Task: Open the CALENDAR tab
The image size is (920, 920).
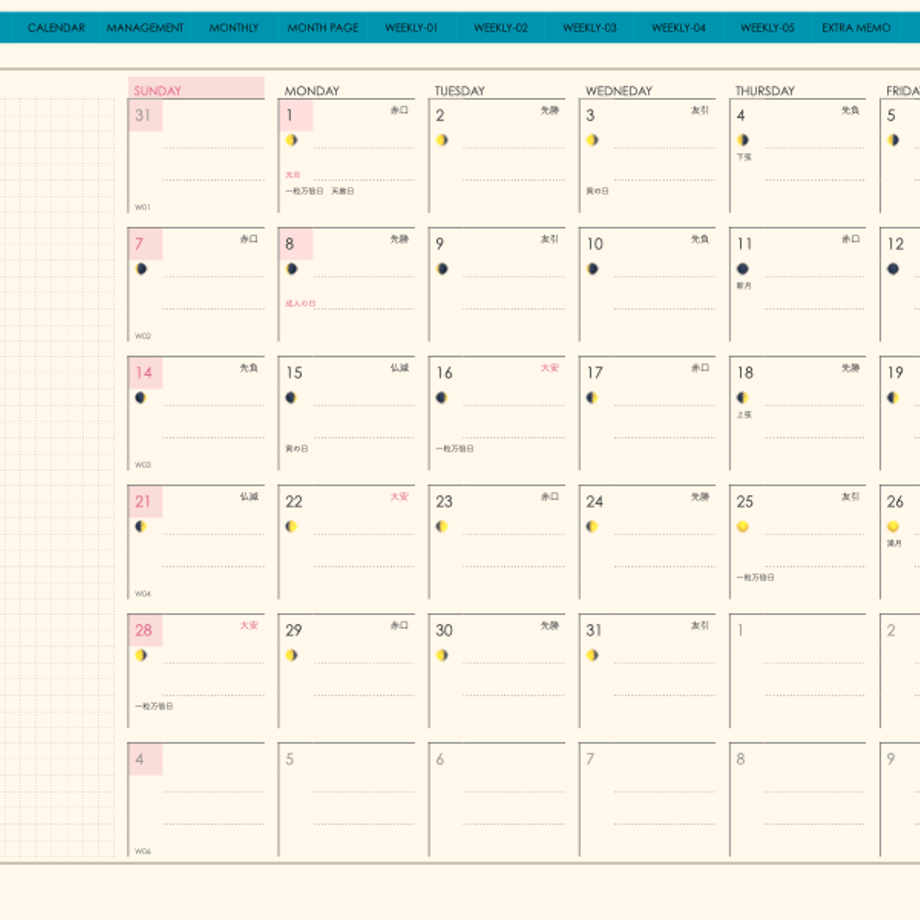Action: [x=56, y=28]
